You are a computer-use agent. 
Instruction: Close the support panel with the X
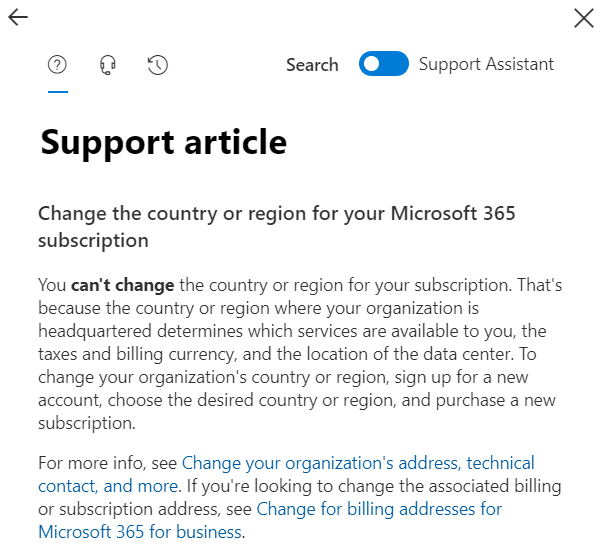tap(583, 18)
